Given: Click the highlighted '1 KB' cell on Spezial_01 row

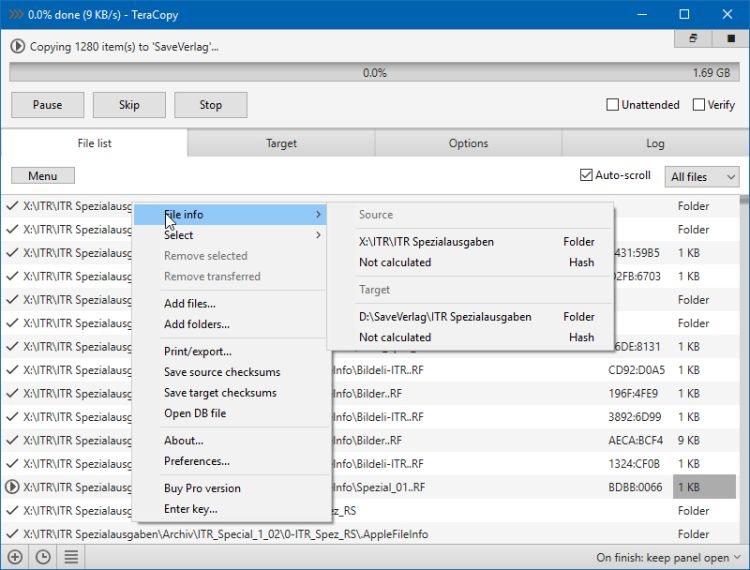Looking at the screenshot, I should point(704,487).
